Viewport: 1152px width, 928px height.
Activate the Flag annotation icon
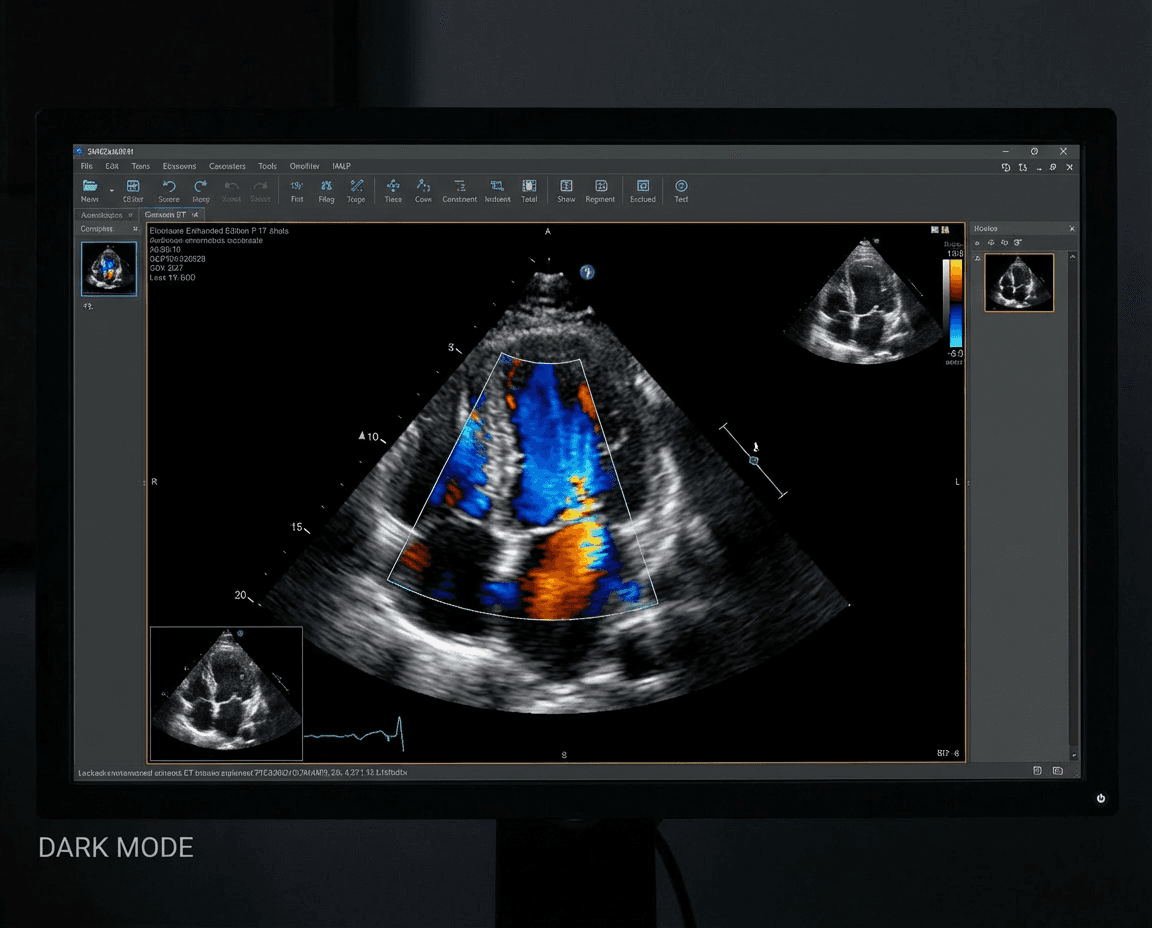[326, 188]
